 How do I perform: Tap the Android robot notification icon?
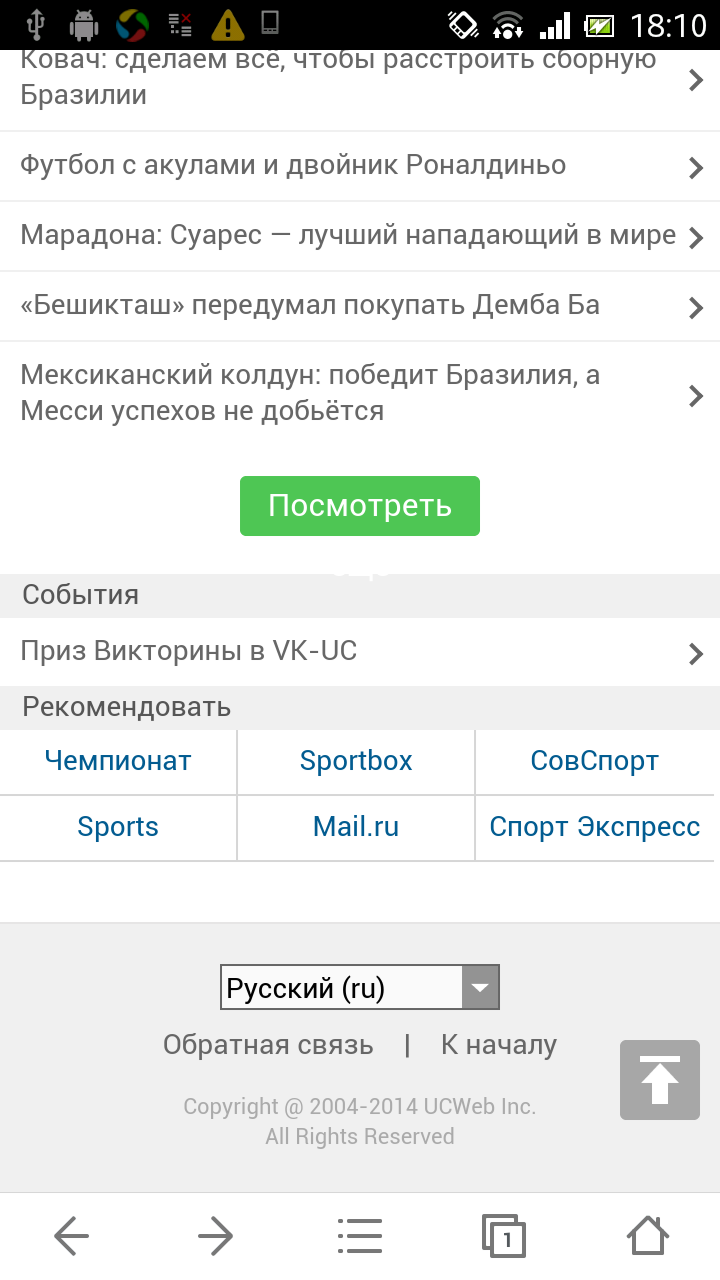[85, 24]
